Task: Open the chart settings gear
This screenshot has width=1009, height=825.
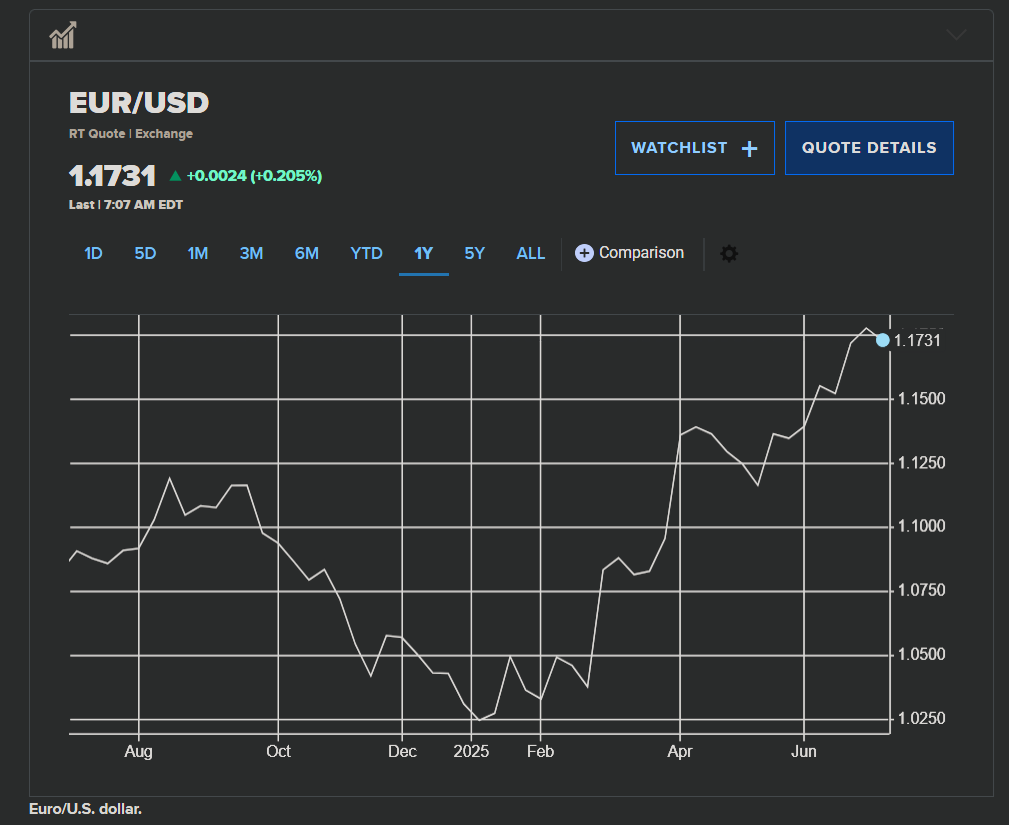Action: (x=729, y=254)
